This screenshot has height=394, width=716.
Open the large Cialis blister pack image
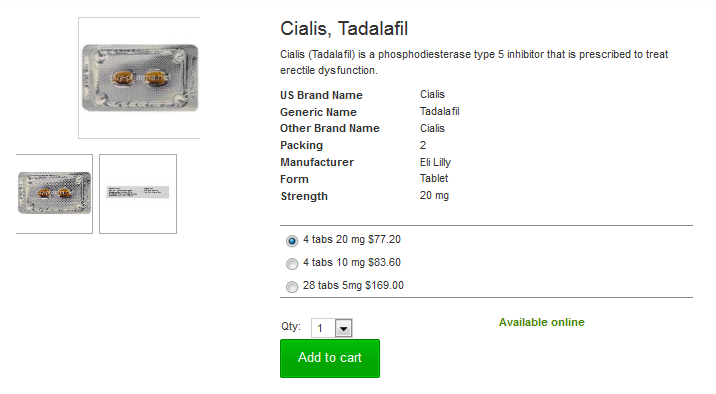[x=139, y=78]
